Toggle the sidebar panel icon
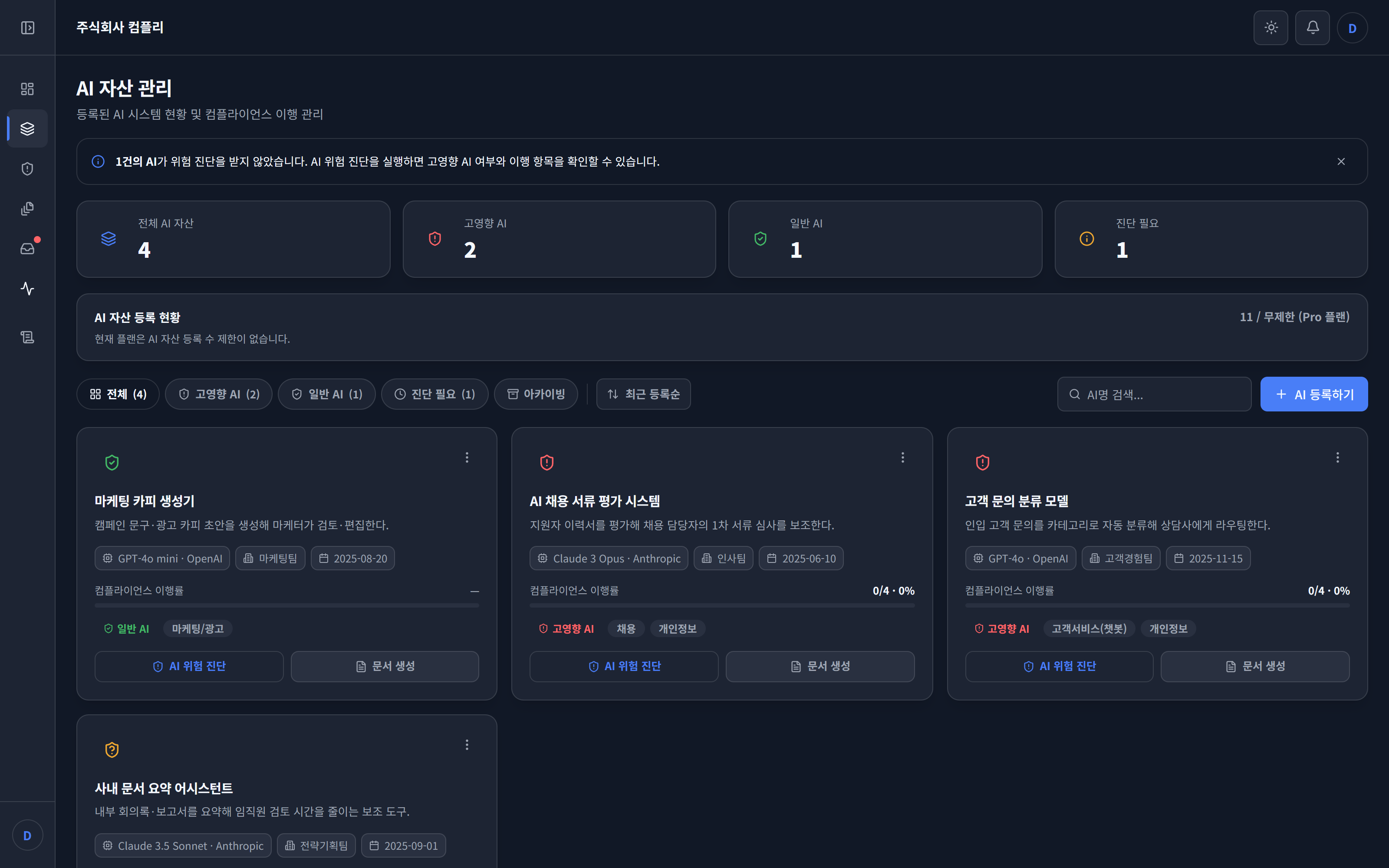1389x868 pixels. coord(27,27)
